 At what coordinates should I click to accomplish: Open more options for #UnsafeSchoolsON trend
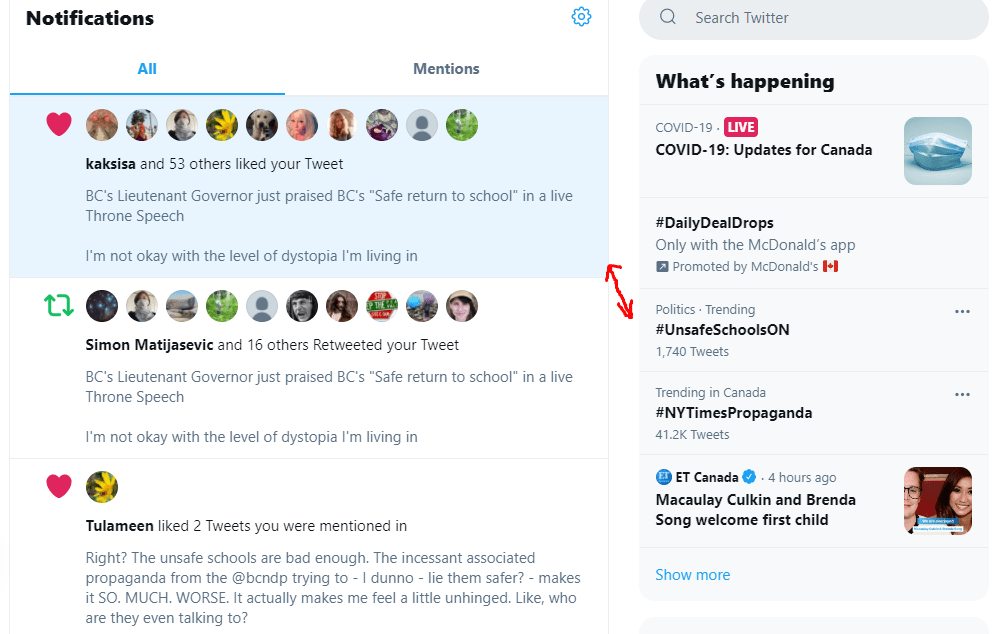[962, 311]
